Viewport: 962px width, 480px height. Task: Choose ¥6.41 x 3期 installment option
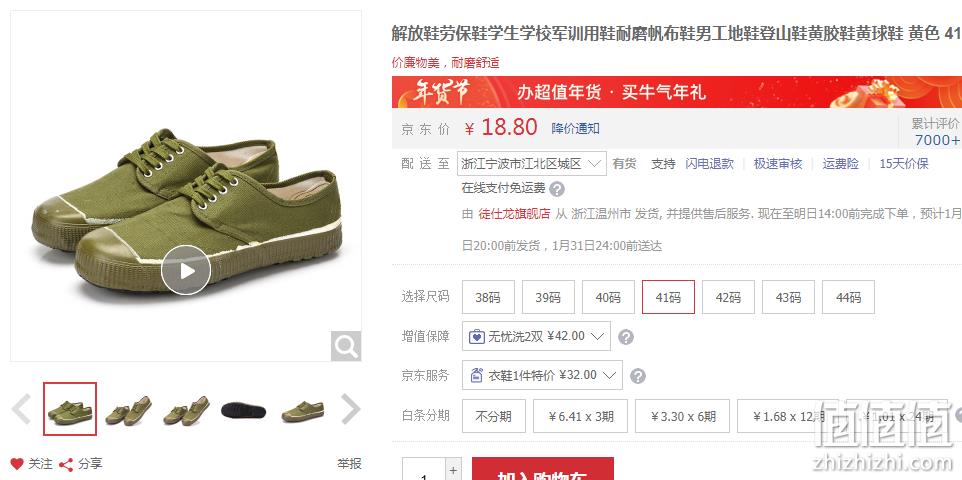click(x=580, y=416)
